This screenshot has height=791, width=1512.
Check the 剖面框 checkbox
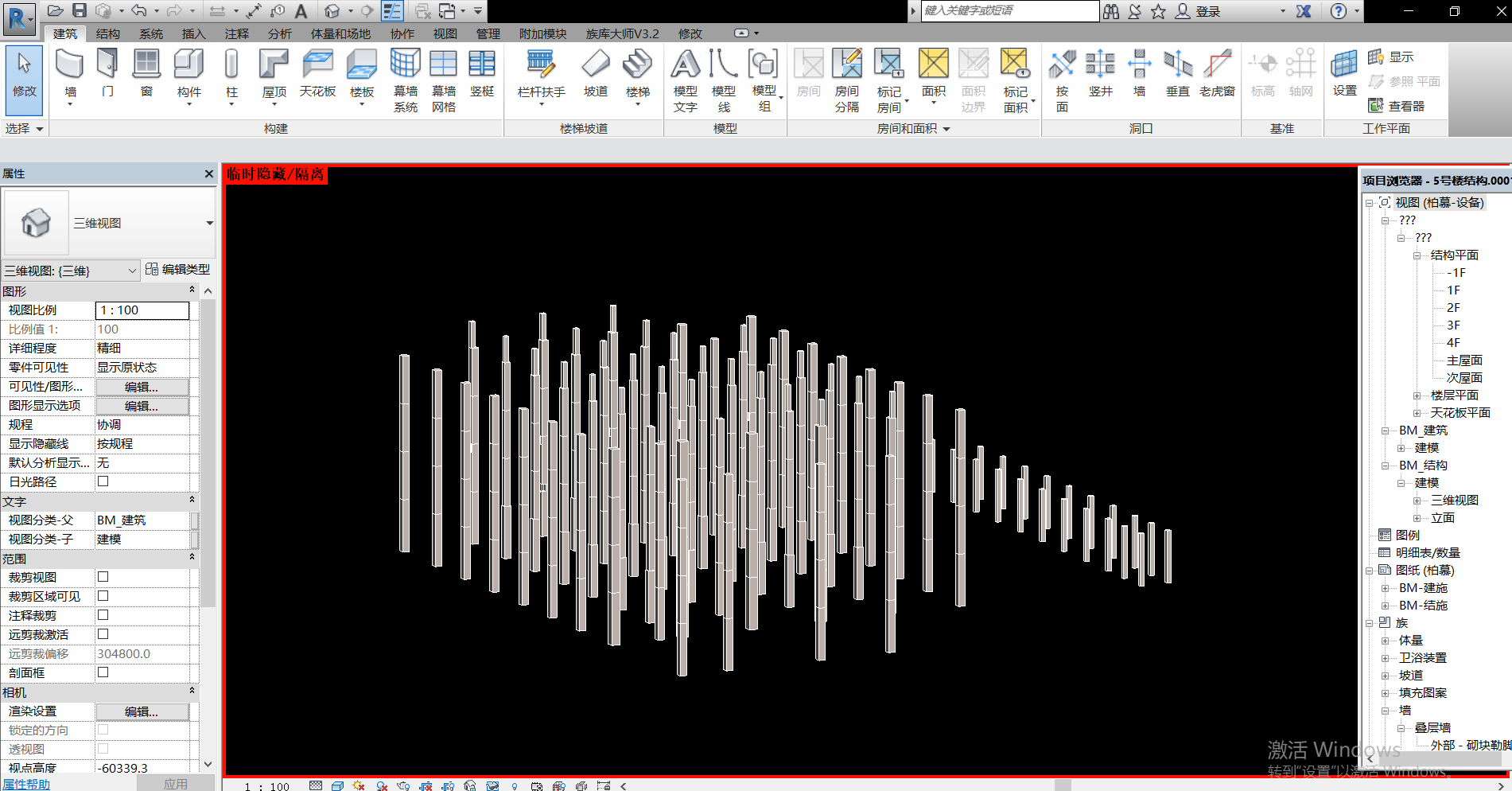click(103, 672)
